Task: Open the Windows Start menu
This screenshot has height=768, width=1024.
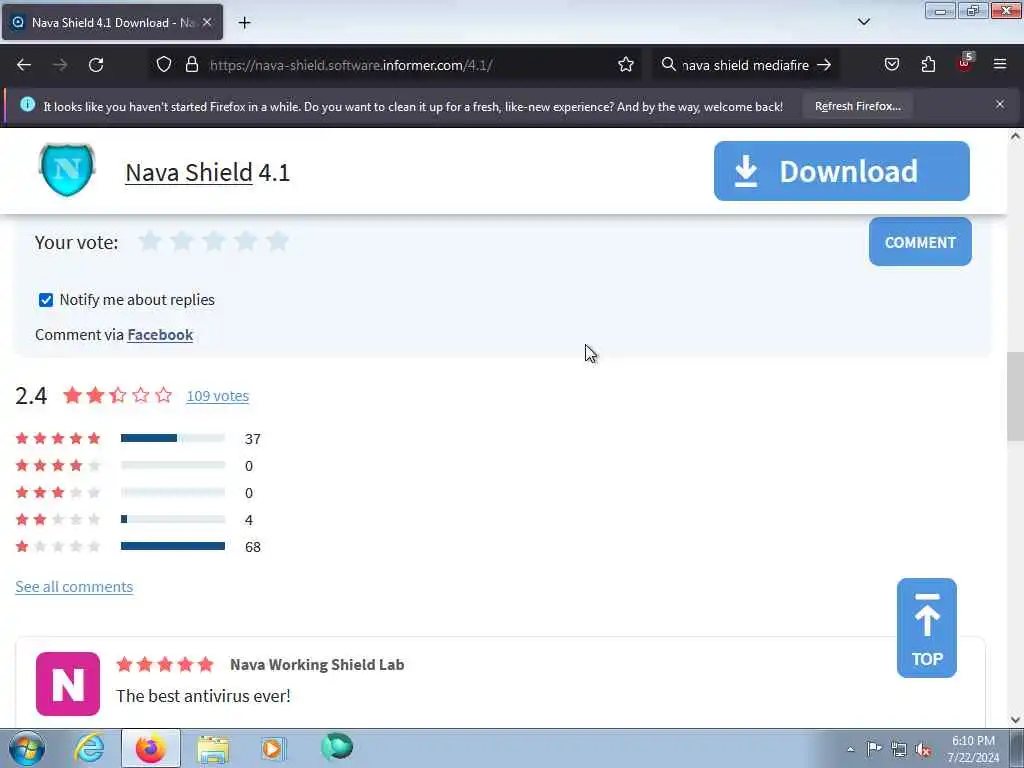Action: (x=27, y=748)
